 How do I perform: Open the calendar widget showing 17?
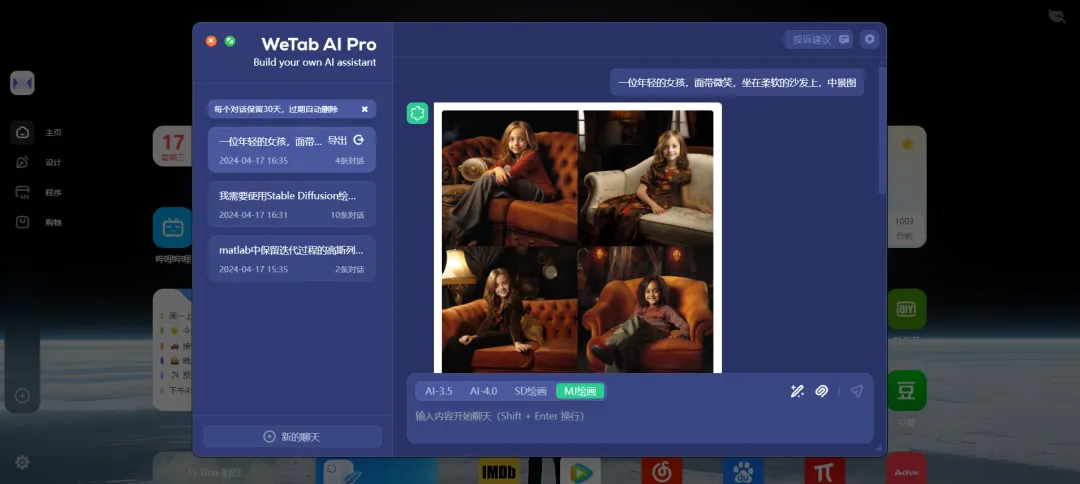(172, 146)
